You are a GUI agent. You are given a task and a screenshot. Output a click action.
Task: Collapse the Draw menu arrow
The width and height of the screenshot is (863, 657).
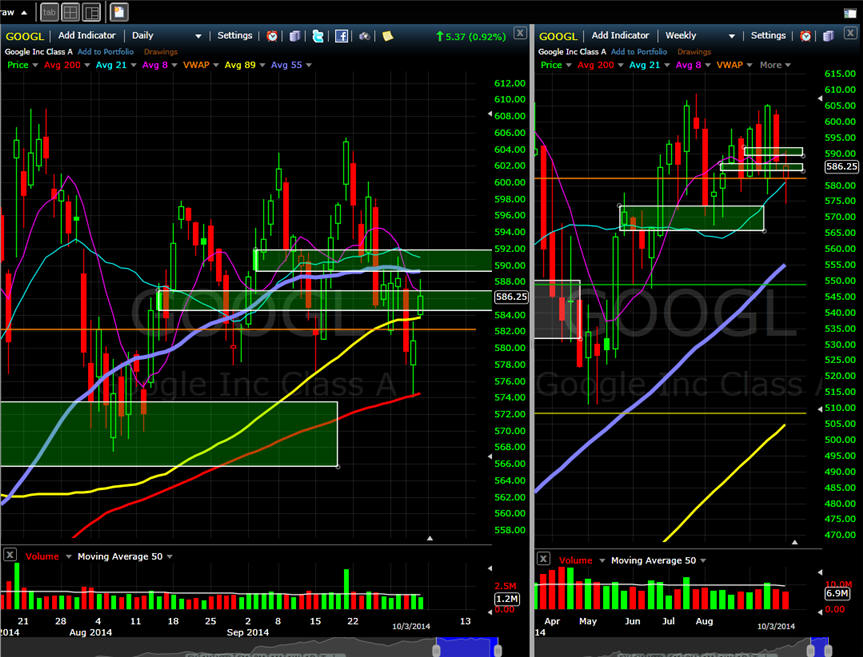point(24,12)
